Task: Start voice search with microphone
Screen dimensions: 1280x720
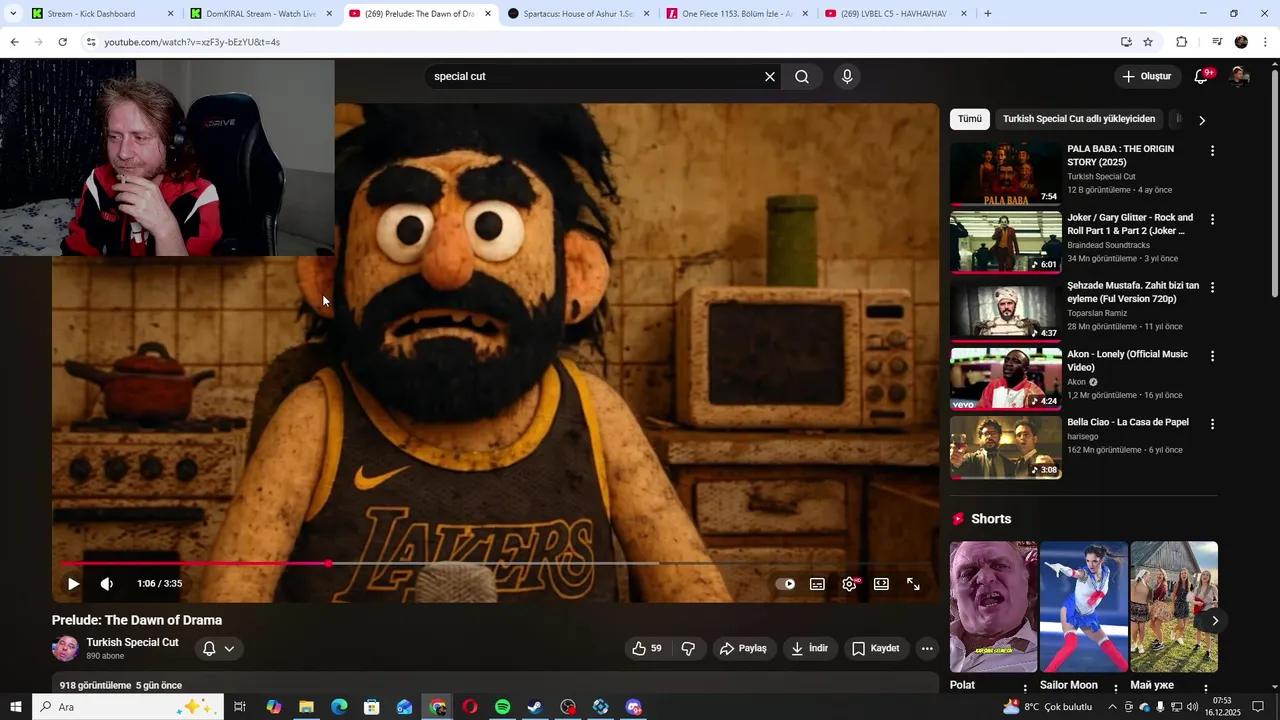Action: click(x=847, y=77)
